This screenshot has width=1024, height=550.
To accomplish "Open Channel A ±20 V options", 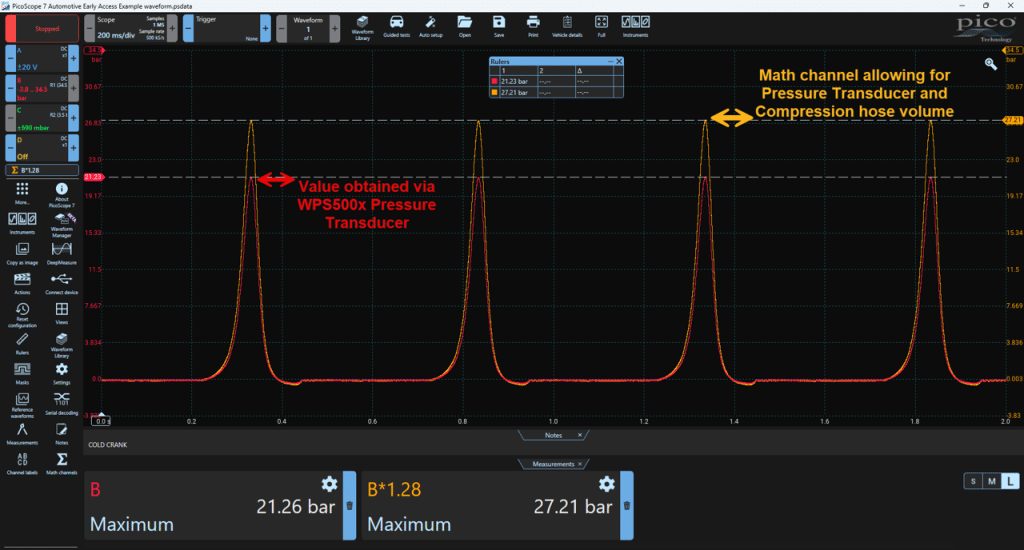I will point(42,59).
